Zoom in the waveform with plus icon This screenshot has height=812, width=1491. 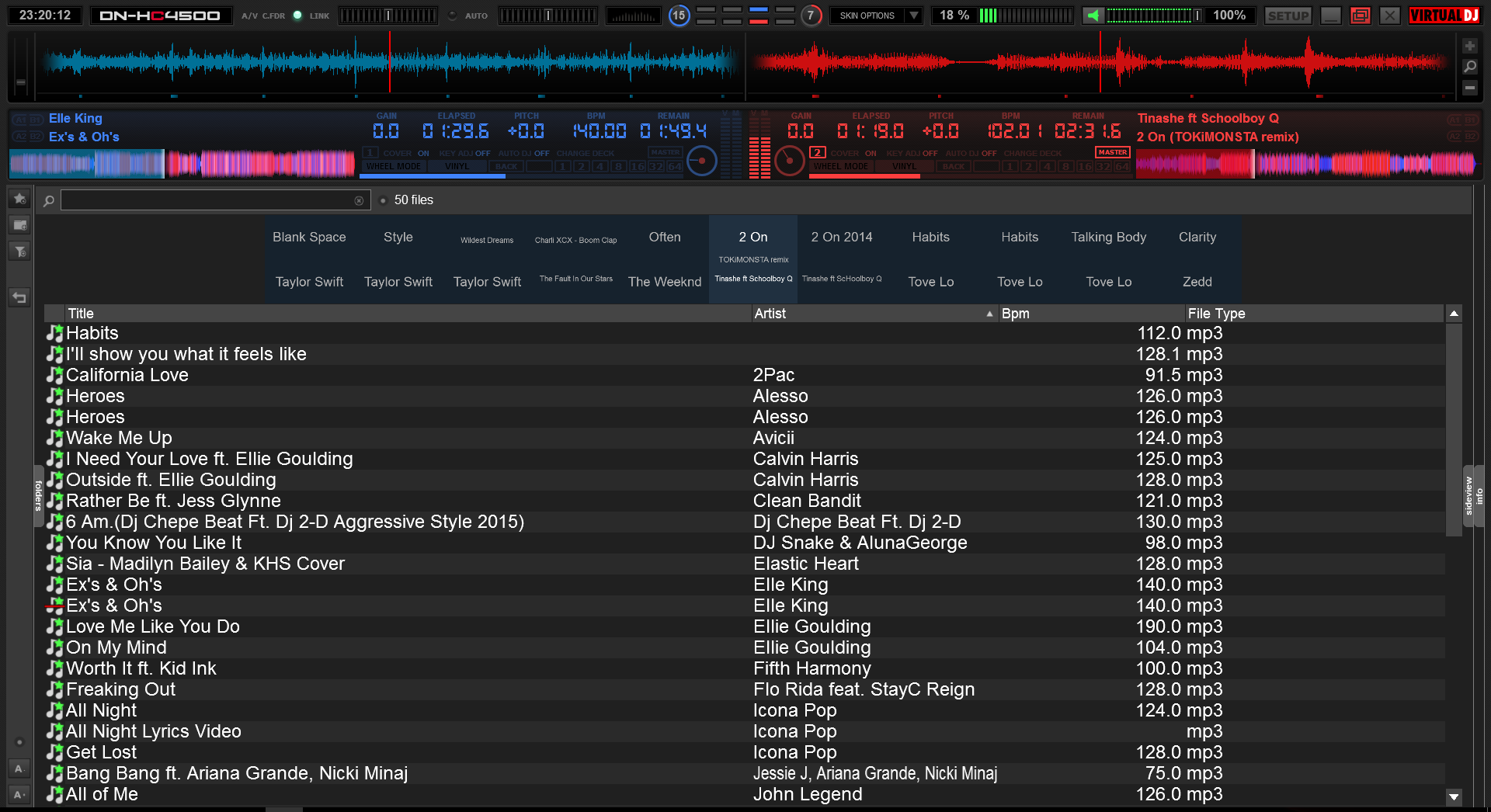coord(1469,47)
